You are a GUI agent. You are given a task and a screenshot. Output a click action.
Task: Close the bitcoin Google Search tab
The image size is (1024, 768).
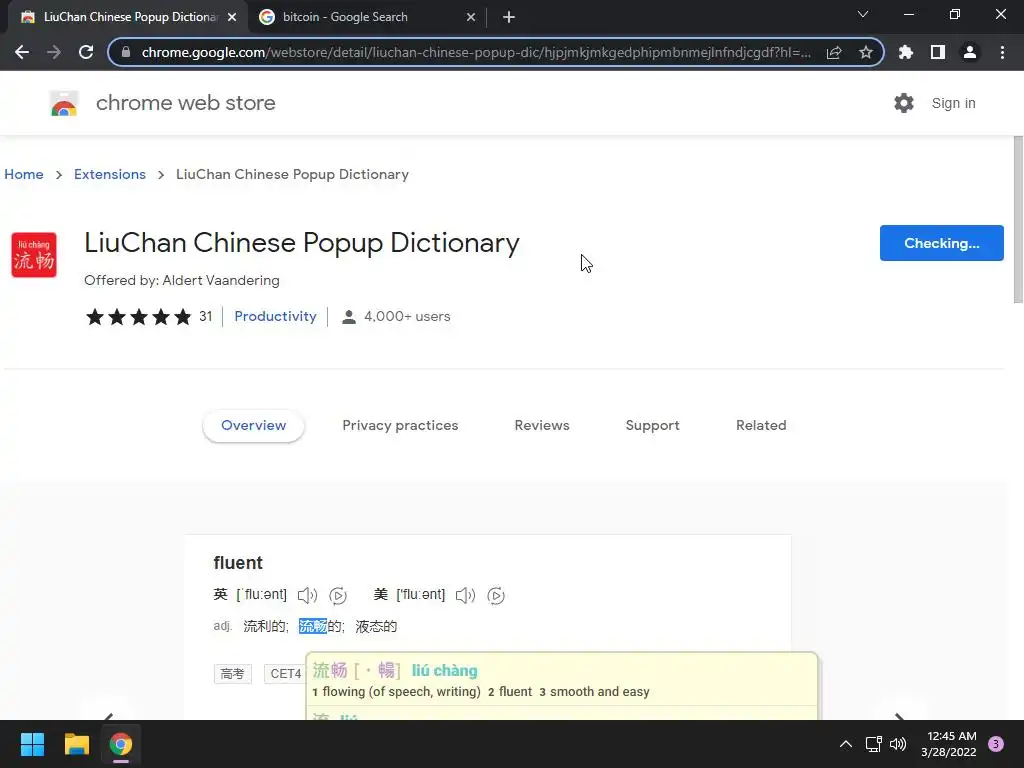point(471,17)
